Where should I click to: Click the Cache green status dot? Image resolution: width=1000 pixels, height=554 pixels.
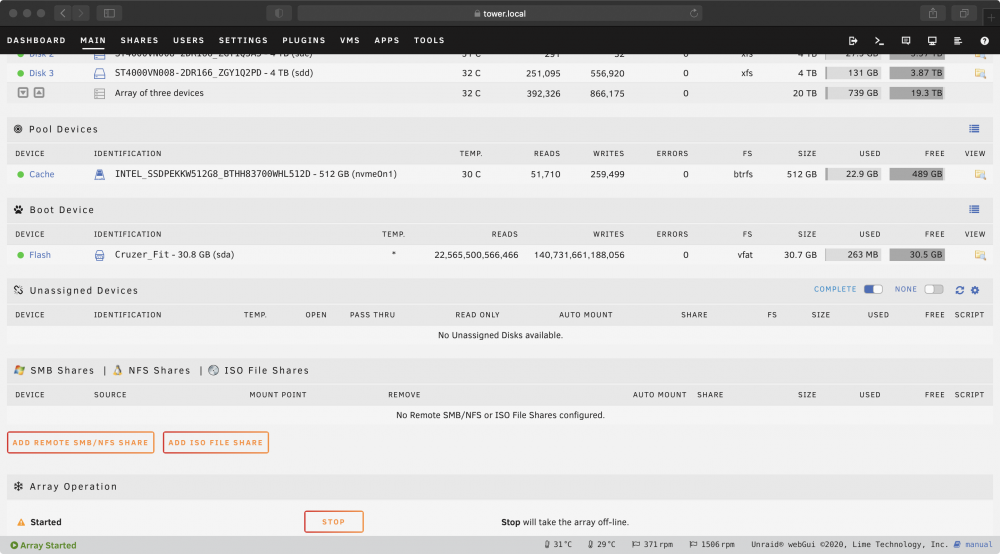pos(20,174)
